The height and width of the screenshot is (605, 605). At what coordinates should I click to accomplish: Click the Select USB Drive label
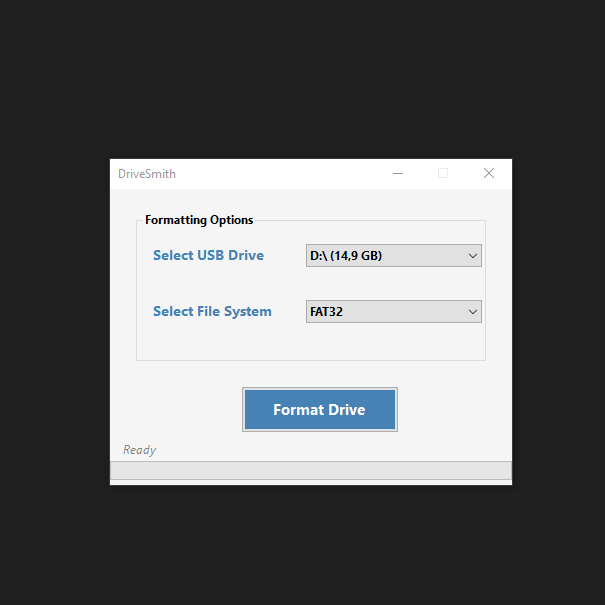point(208,255)
